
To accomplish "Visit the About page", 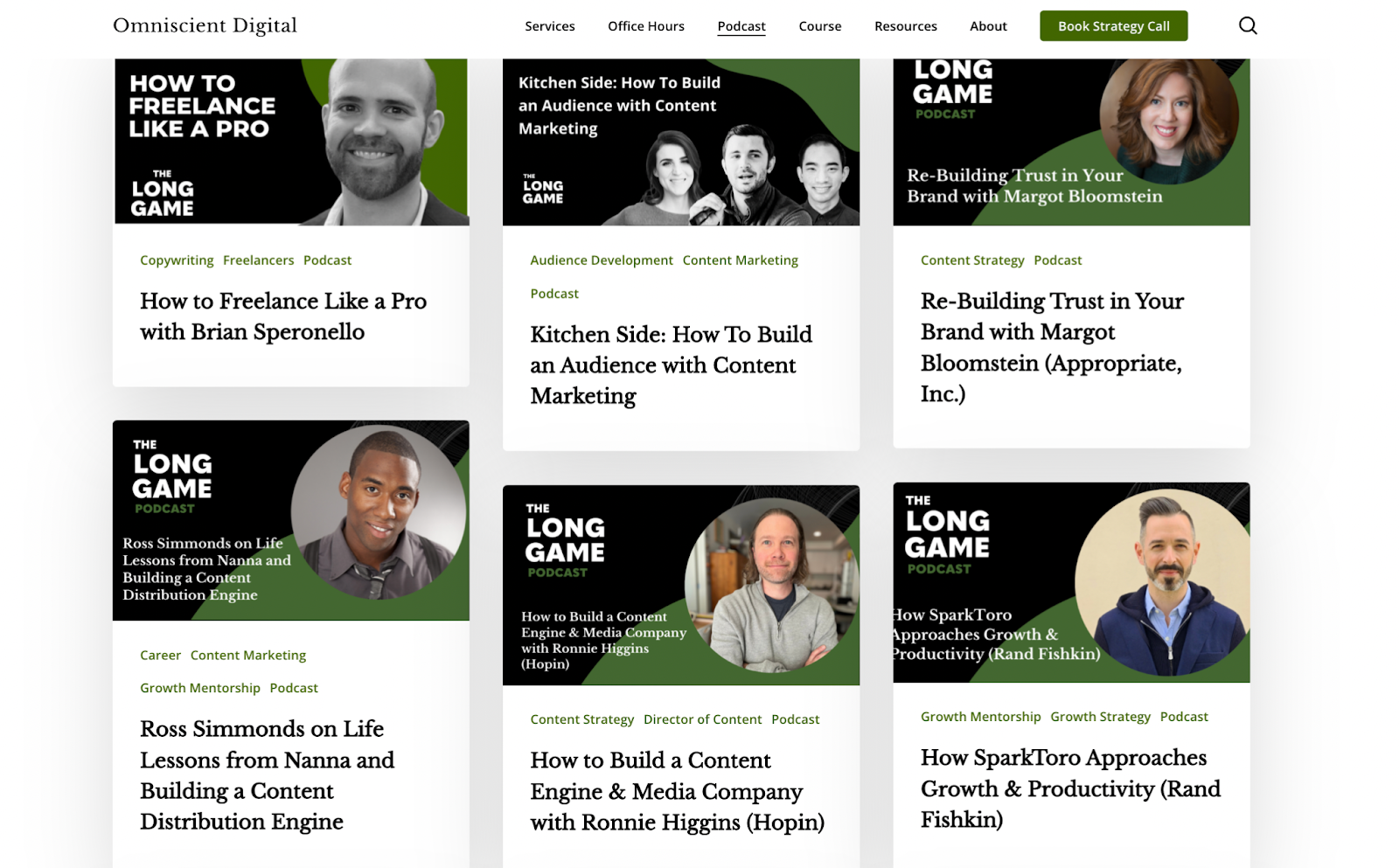I will pyautogui.click(x=988, y=26).
